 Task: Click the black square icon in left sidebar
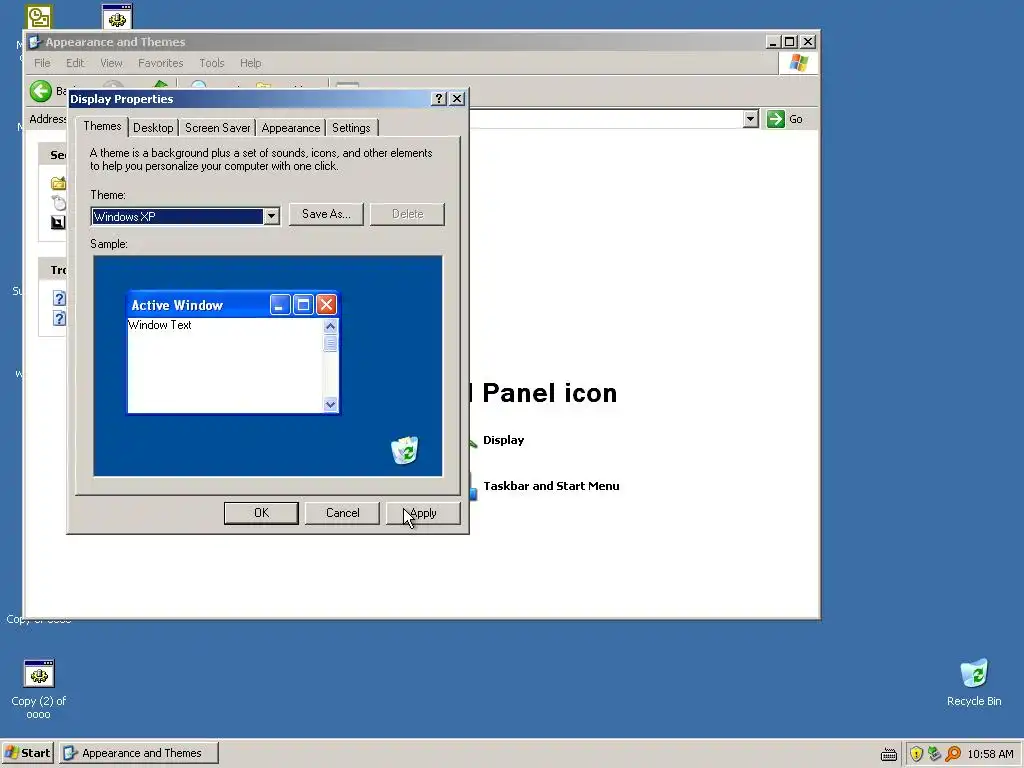click(x=58, y=223)
